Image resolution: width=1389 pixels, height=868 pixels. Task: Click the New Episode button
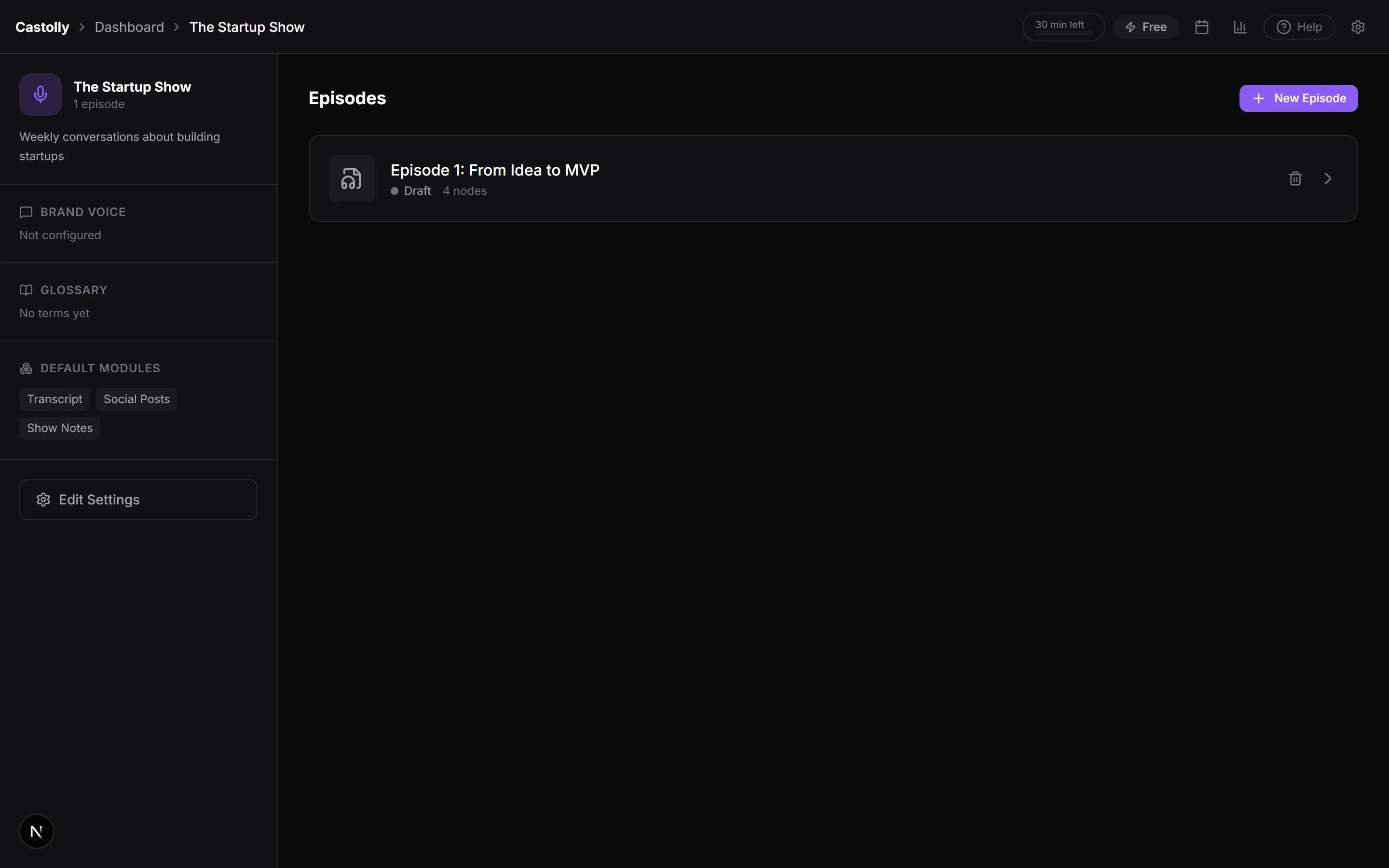click(x=1298, y=98)
